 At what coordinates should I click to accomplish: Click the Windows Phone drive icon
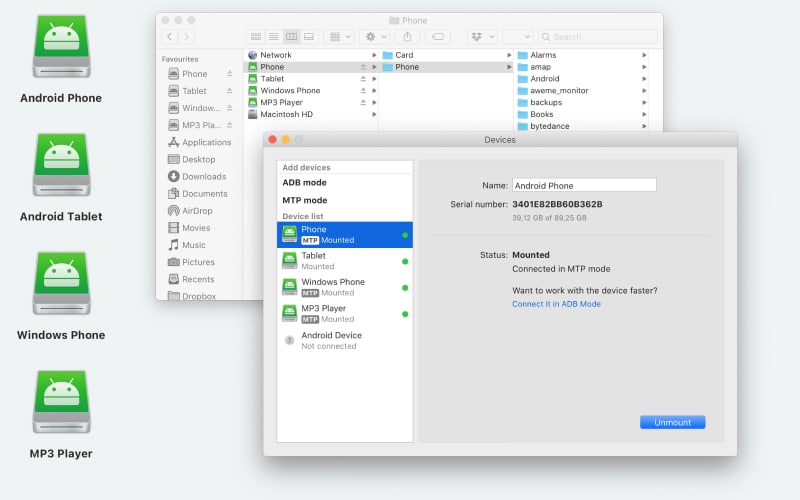coord(62,283)
